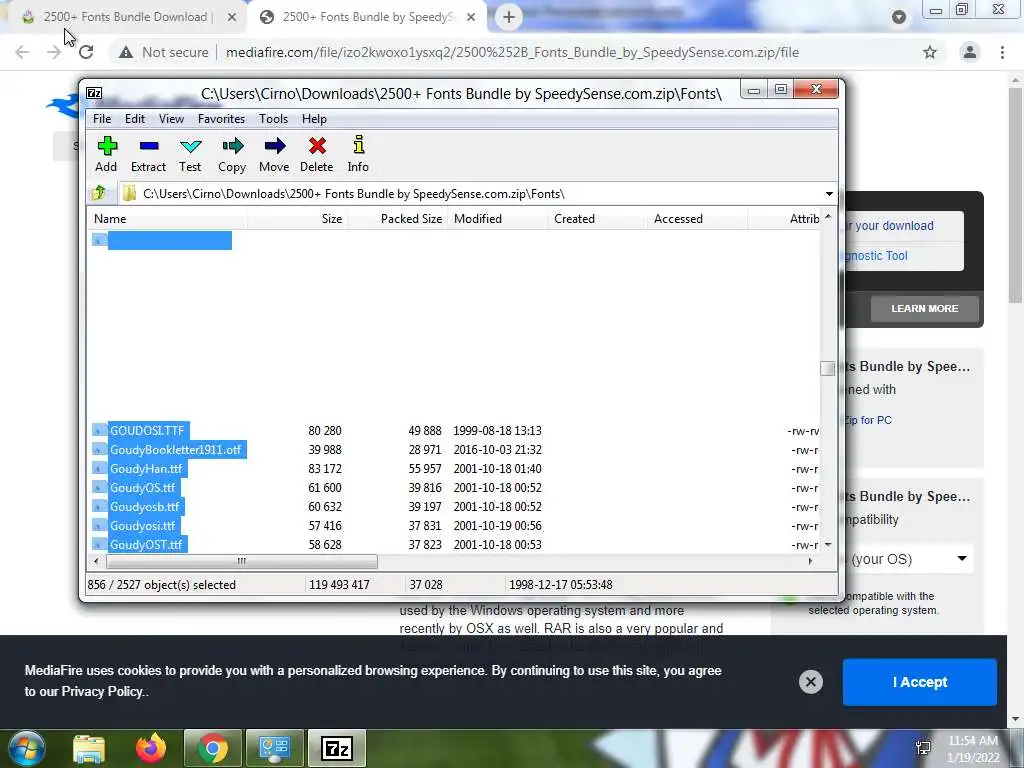The height and width of the screenshot is (768, 1024).
Task: Click the I Accept cookies button
Action: (x=920, y=682)
